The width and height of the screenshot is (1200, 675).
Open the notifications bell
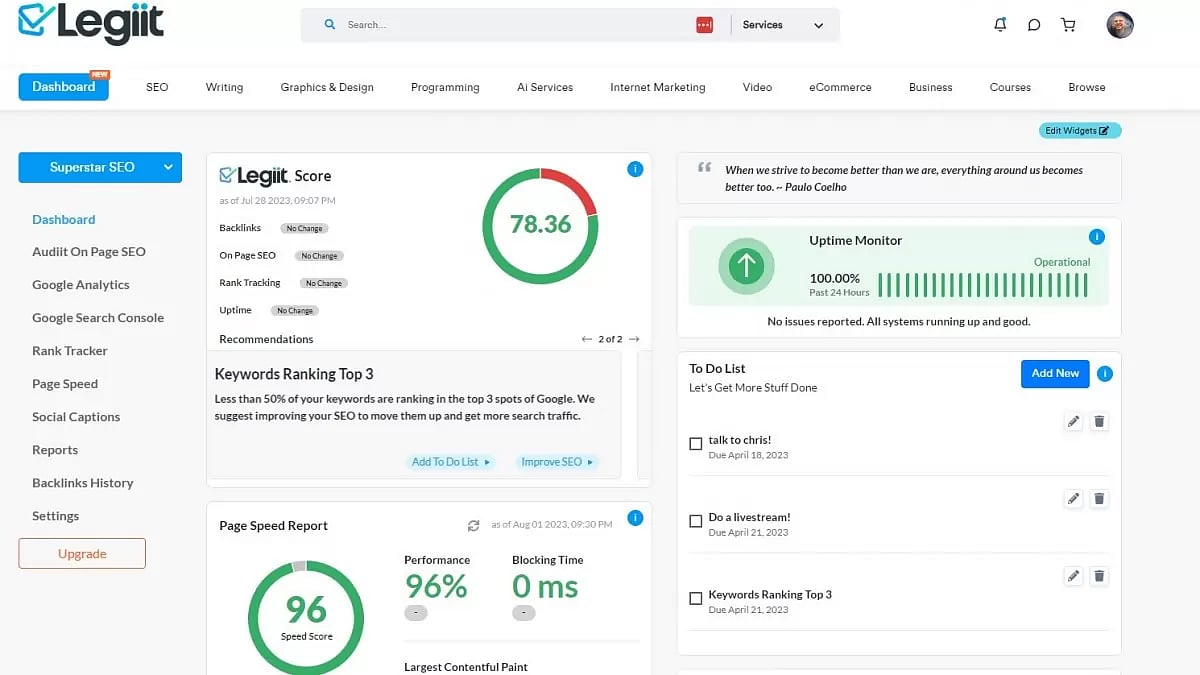(999, 24)
